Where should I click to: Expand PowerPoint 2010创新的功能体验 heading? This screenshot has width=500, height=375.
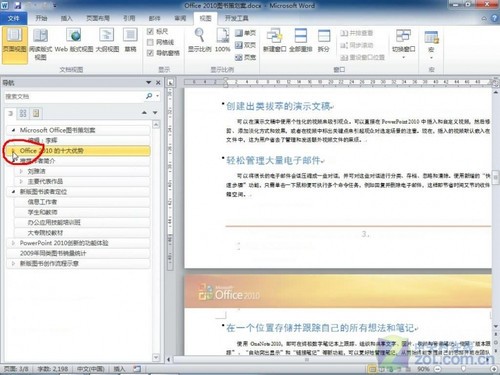13,243
